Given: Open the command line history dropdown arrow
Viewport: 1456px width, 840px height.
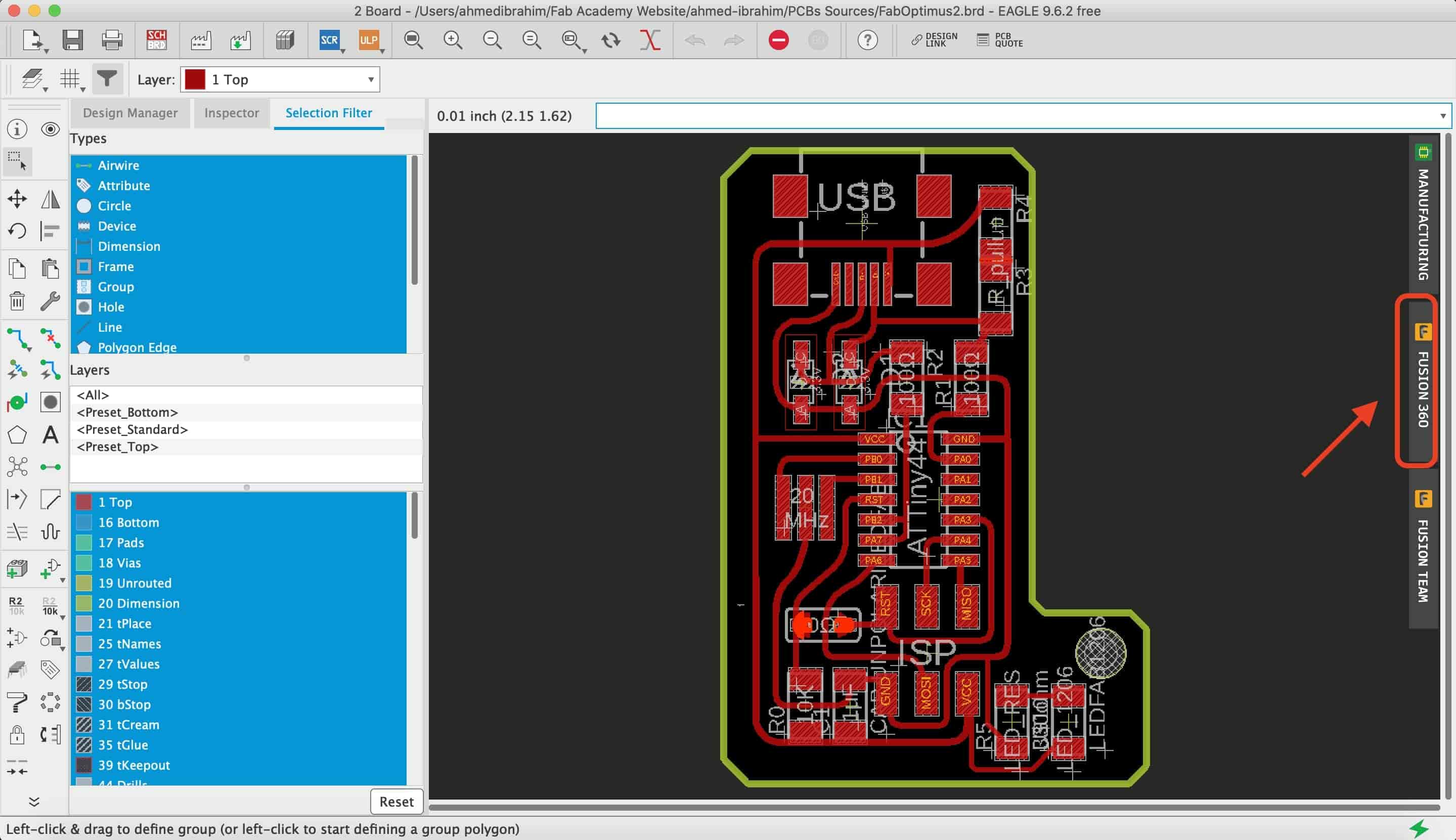Looking at the screenshot, I should point(1442,116).
